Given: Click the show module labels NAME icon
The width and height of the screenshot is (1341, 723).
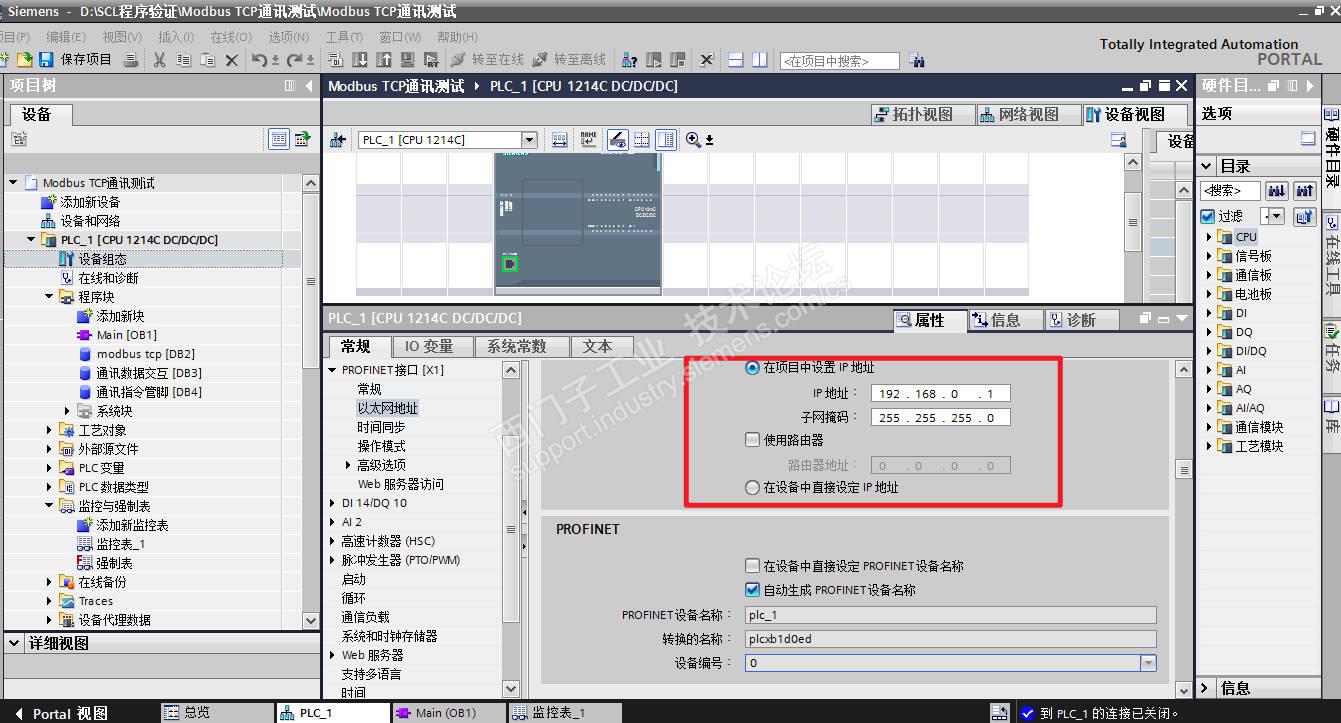Looking at the screenshot, I should (588, 140).
